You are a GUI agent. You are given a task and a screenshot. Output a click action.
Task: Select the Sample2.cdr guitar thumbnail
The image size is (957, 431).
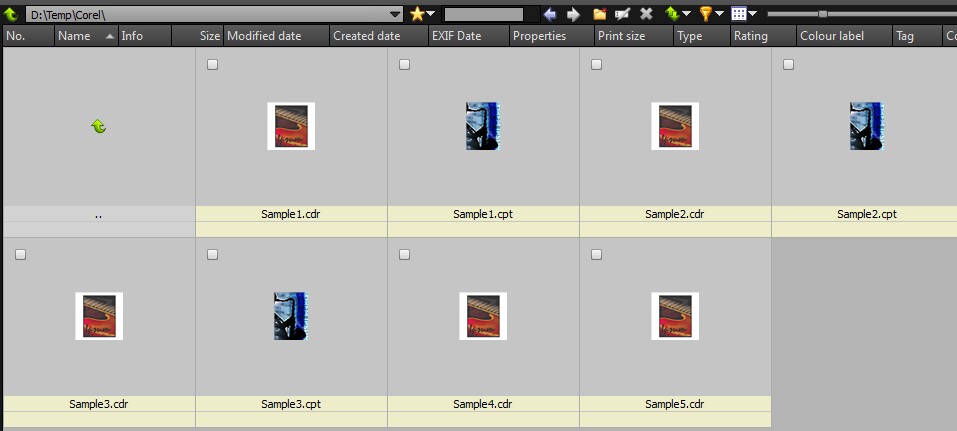pos(675,126)
